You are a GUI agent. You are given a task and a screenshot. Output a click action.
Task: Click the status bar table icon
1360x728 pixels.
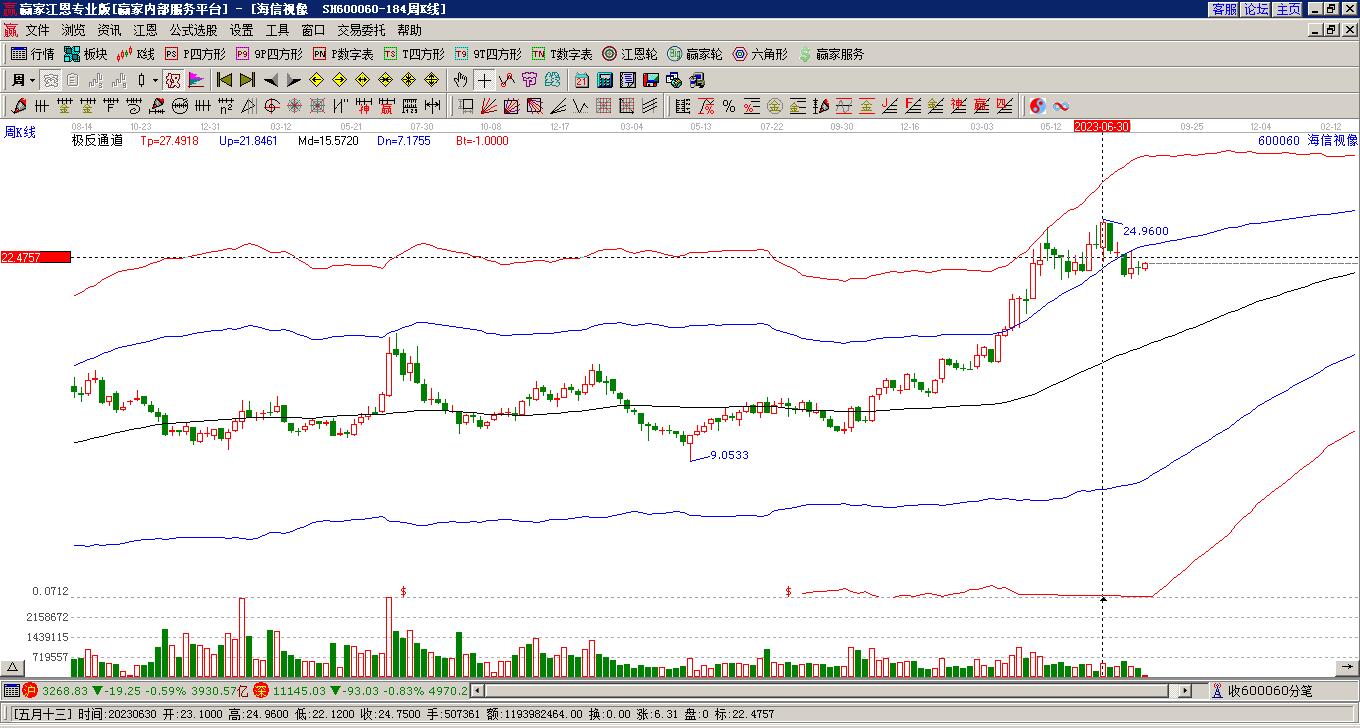(11, 691)
